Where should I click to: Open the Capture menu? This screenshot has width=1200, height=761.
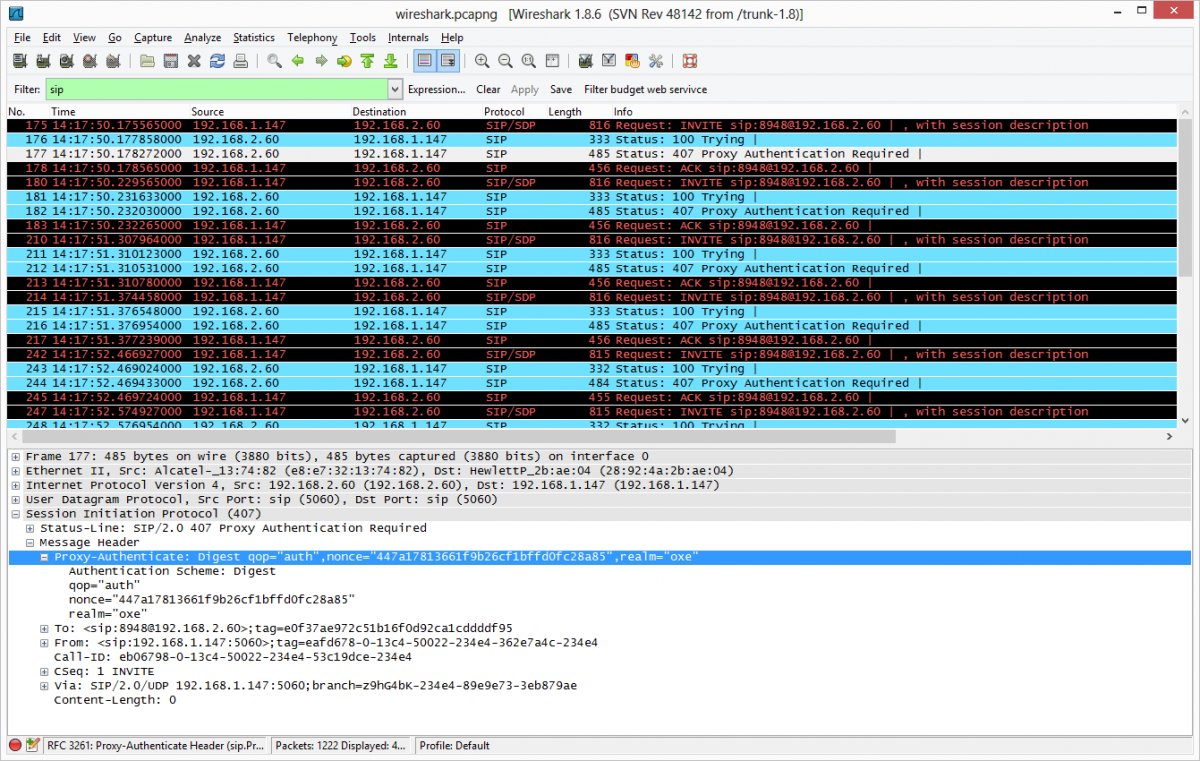click(153, 38)
